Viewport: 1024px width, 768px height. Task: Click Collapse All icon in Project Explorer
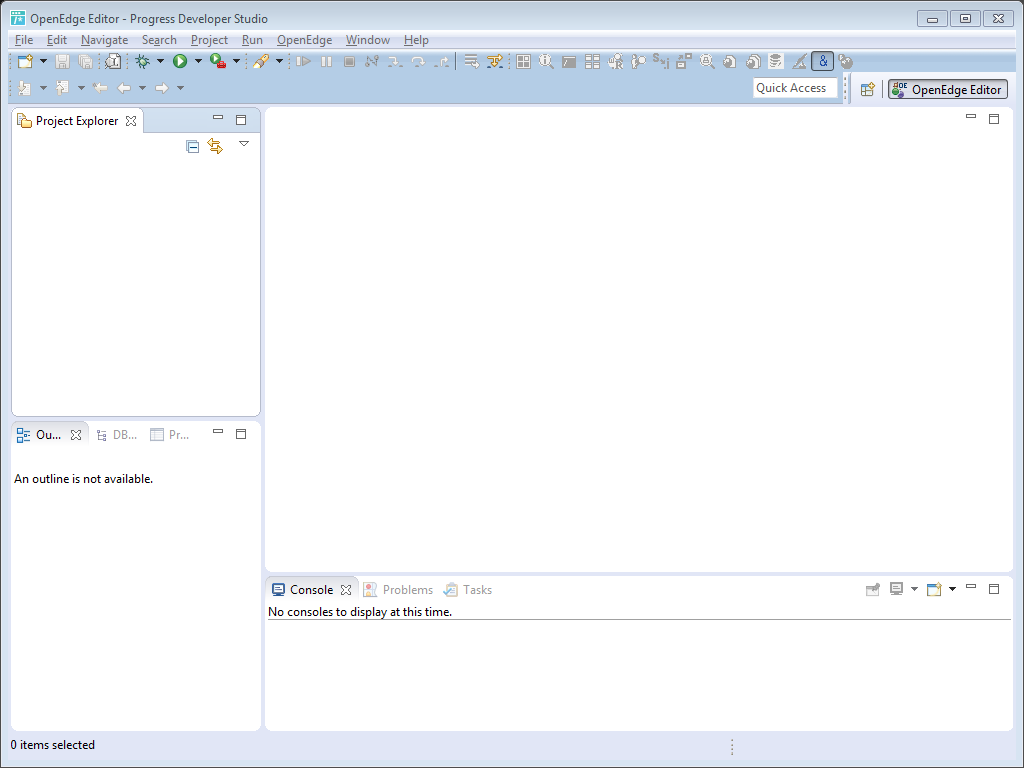[192, 146]
